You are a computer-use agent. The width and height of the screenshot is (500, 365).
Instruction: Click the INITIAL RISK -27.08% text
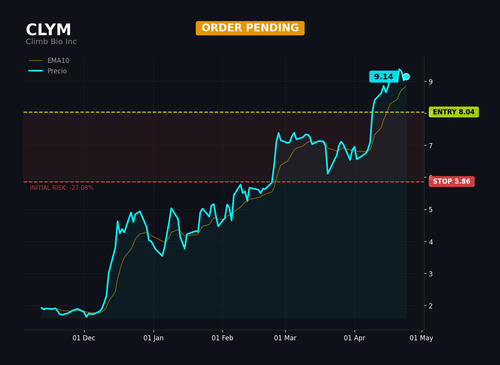[x=62, y=188]
